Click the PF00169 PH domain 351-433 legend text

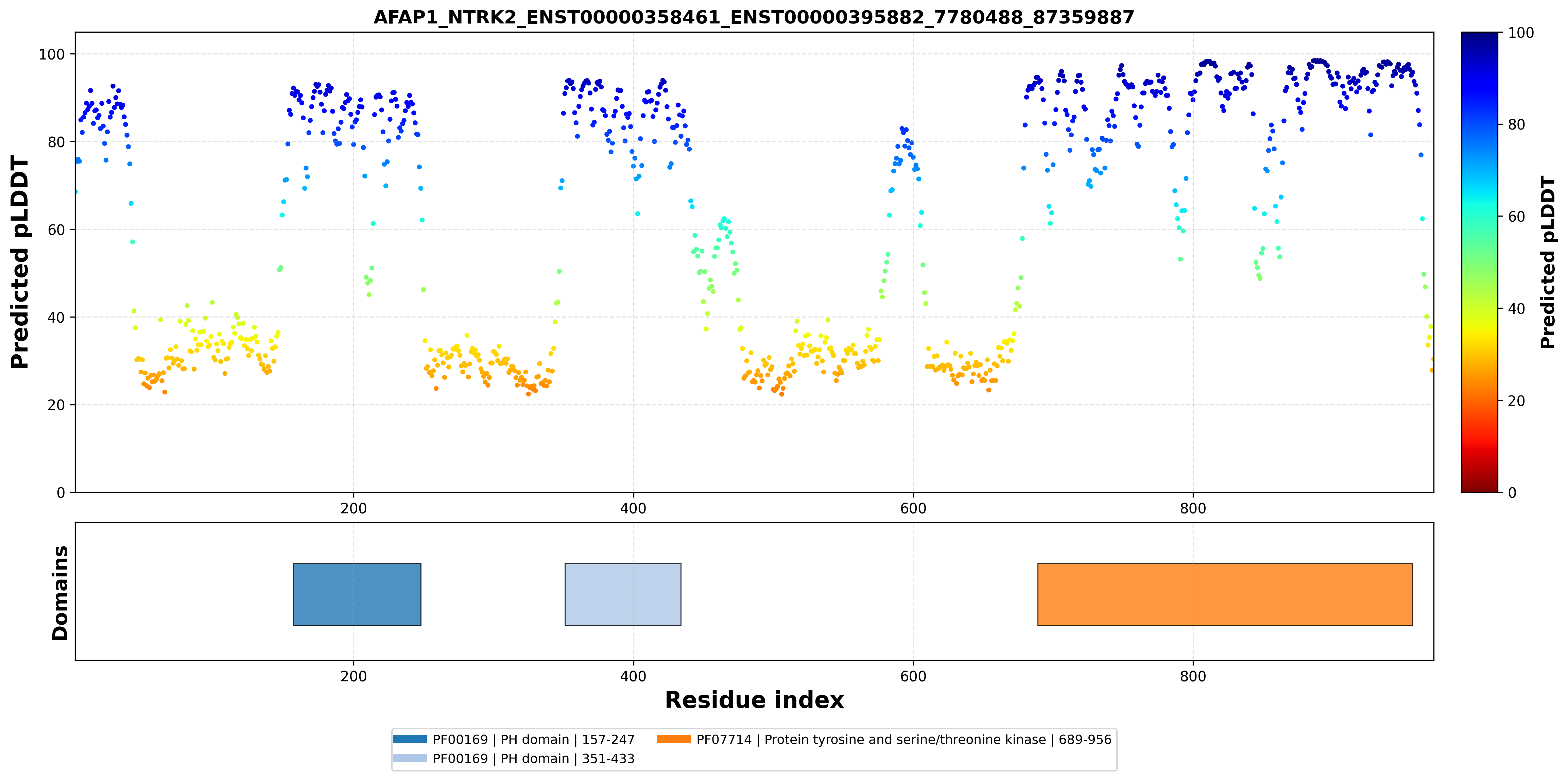coord(534,759)
